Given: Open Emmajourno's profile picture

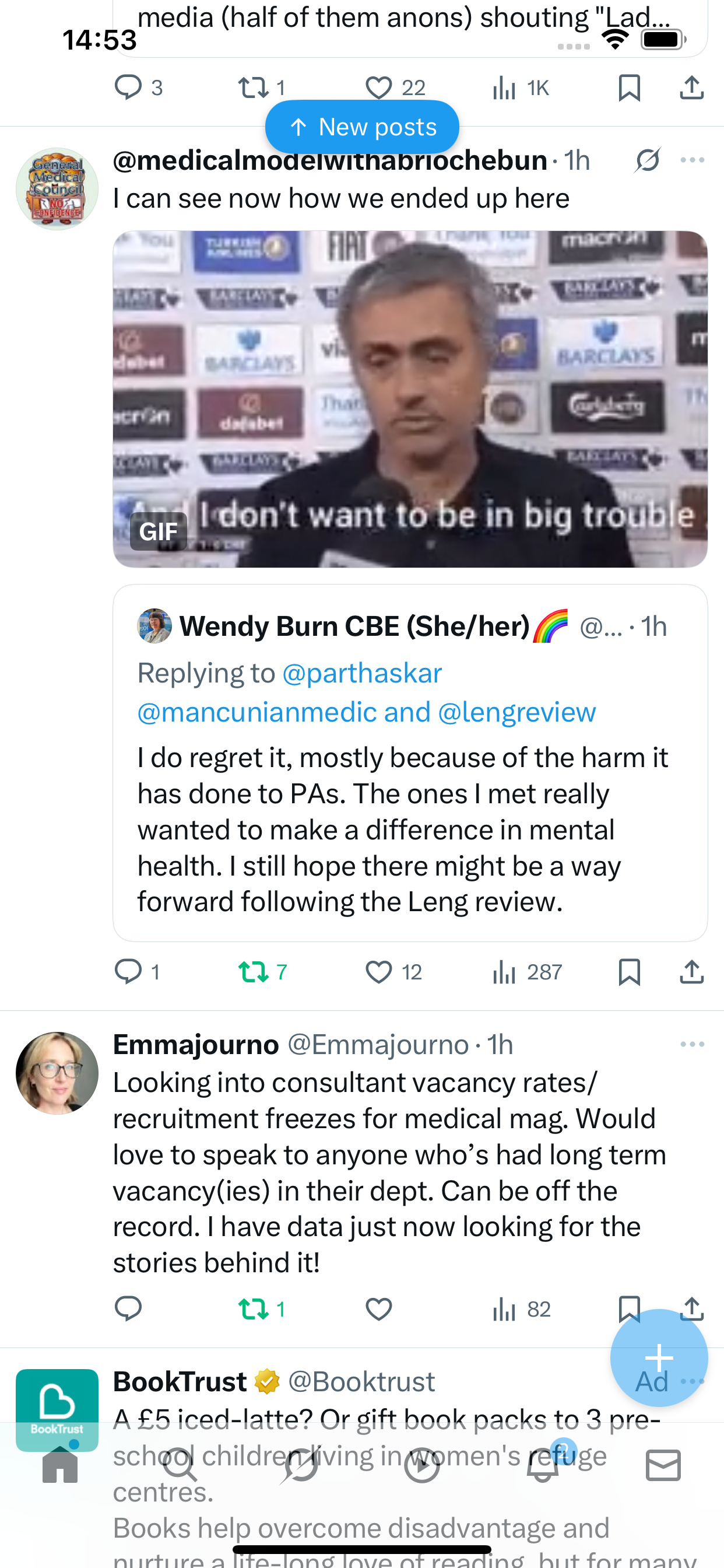Looking at the screenshot, I should (57, 1073).
